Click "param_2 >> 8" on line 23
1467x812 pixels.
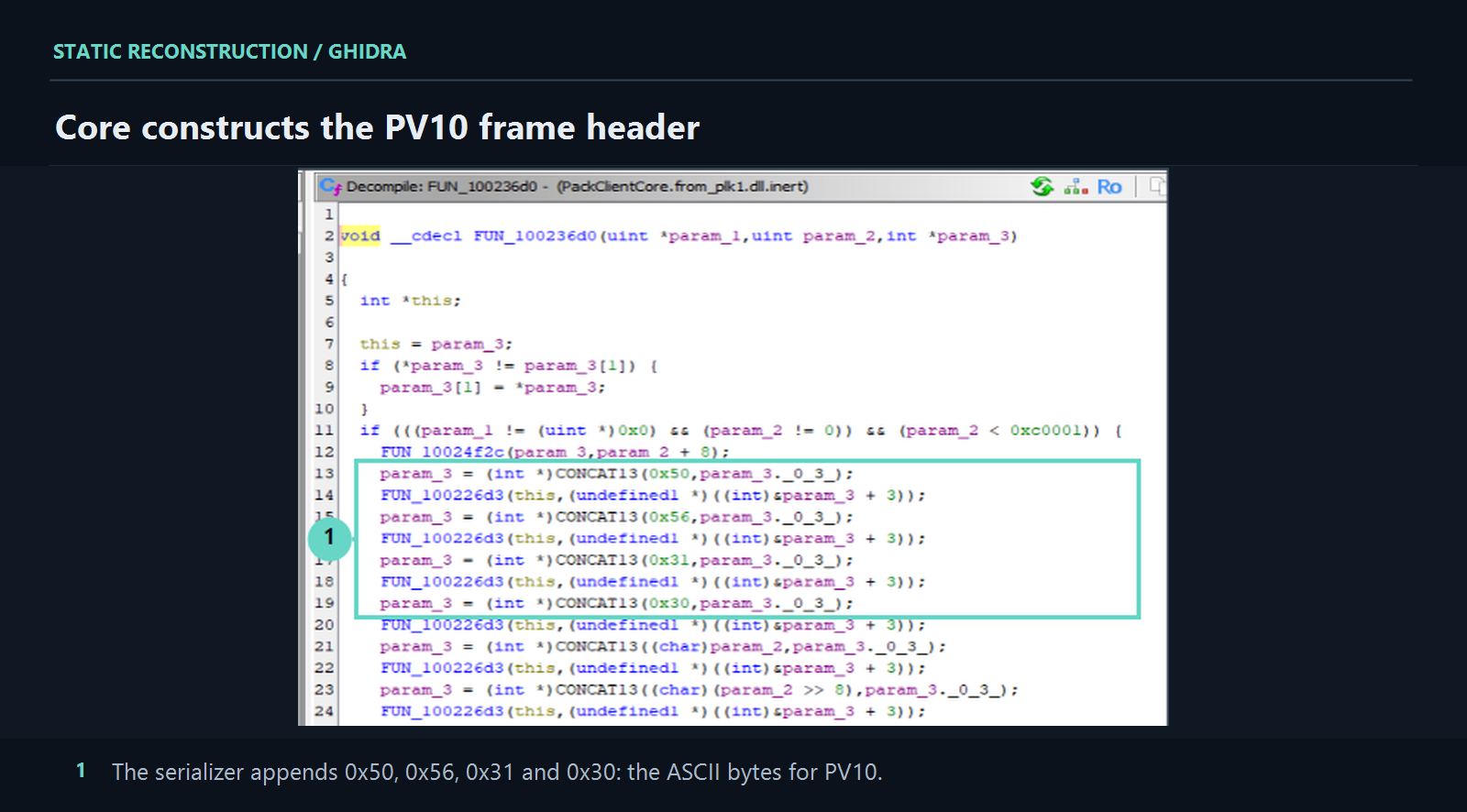point(783,689)
